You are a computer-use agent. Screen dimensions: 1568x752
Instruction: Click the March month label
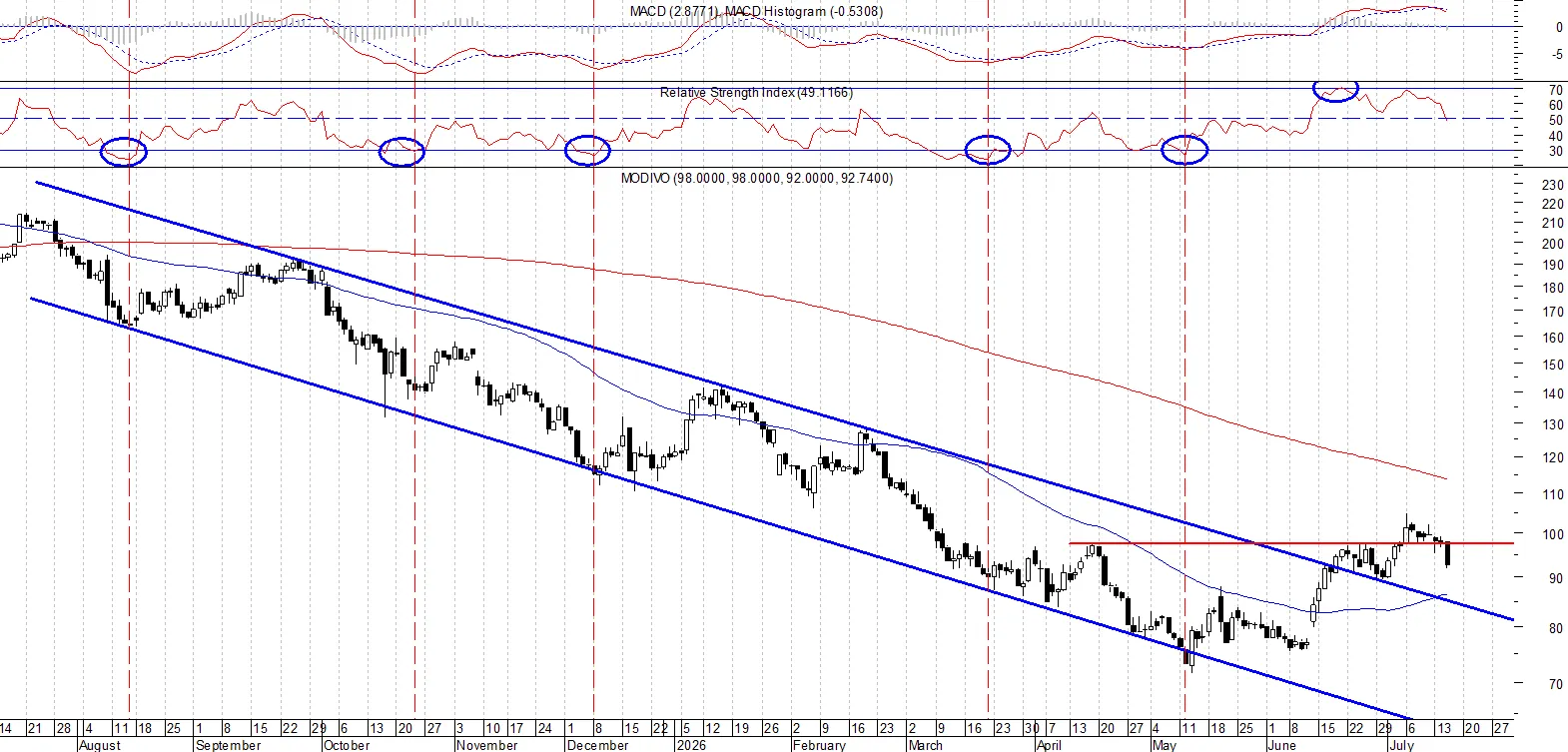pos(925,745)
